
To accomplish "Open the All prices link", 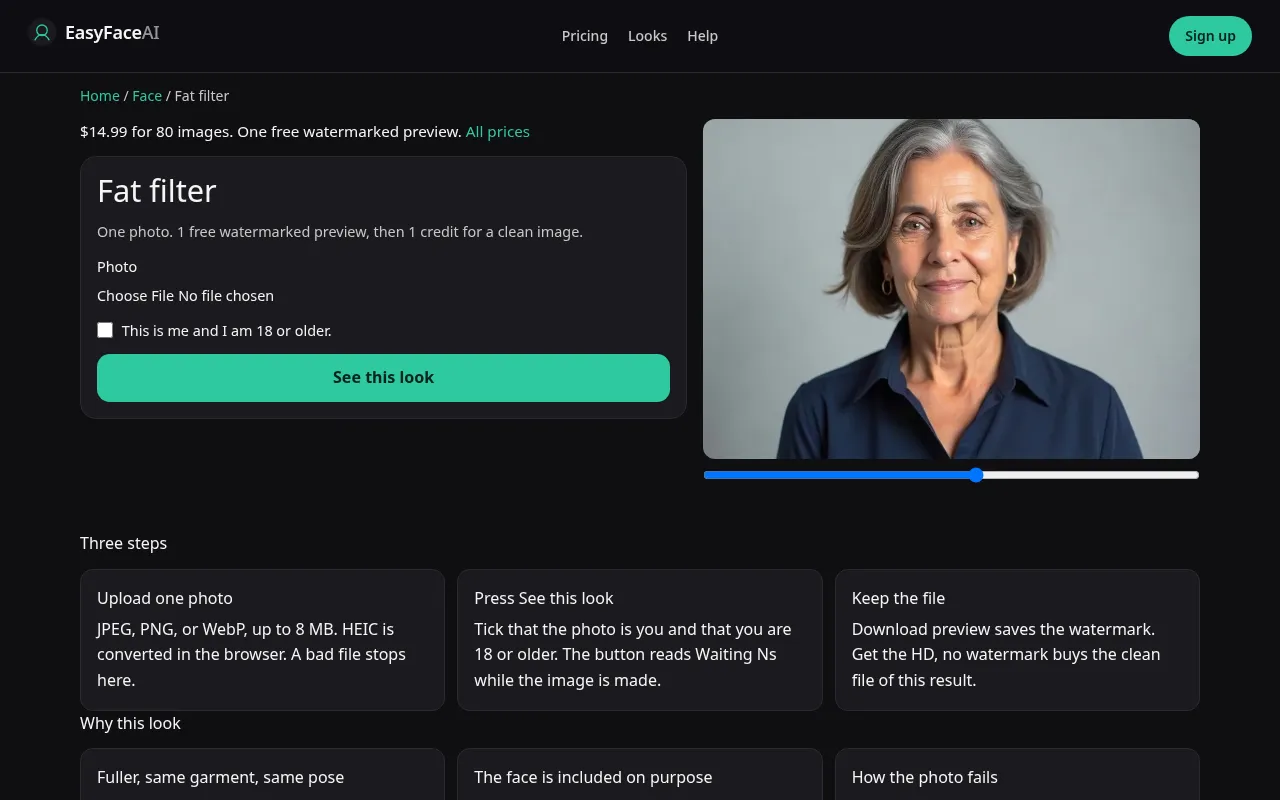I will coord(498,132).
